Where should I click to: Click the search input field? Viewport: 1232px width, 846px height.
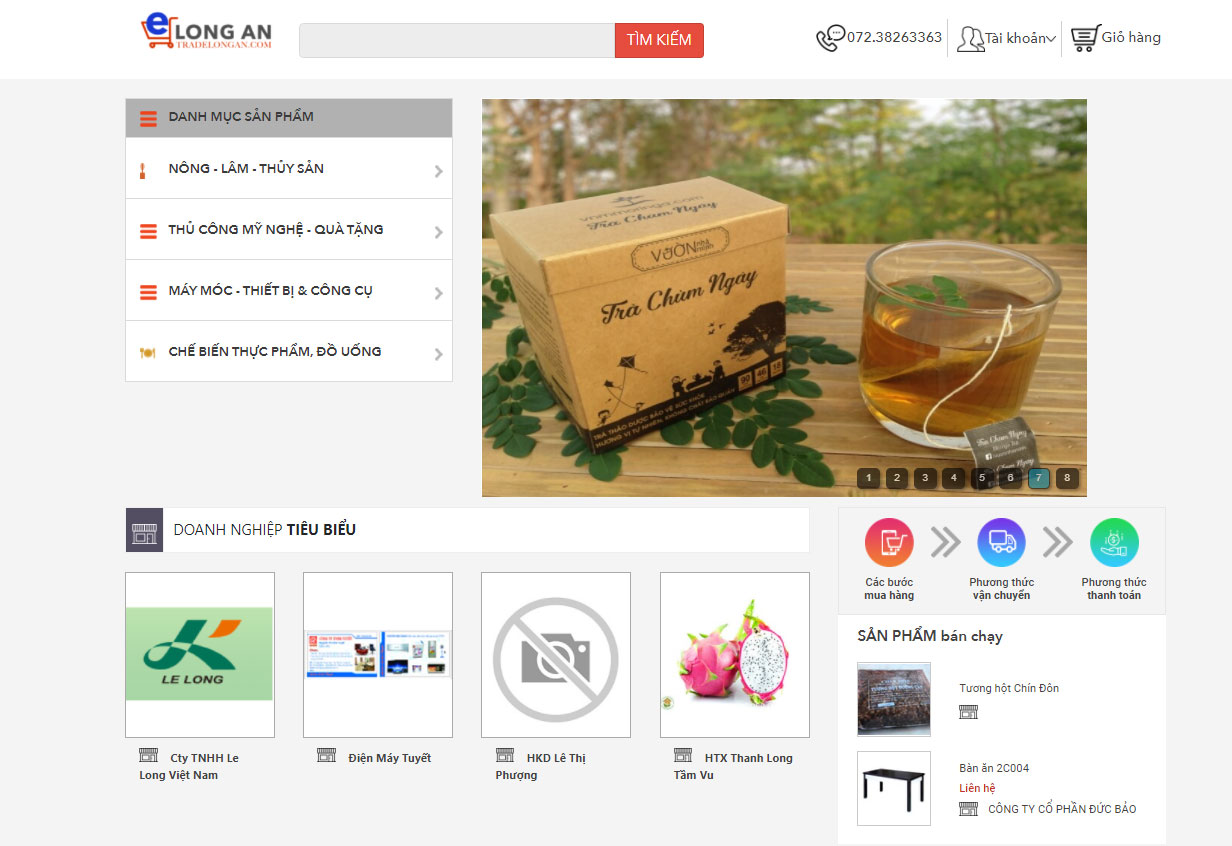click(x=457, y=41)
